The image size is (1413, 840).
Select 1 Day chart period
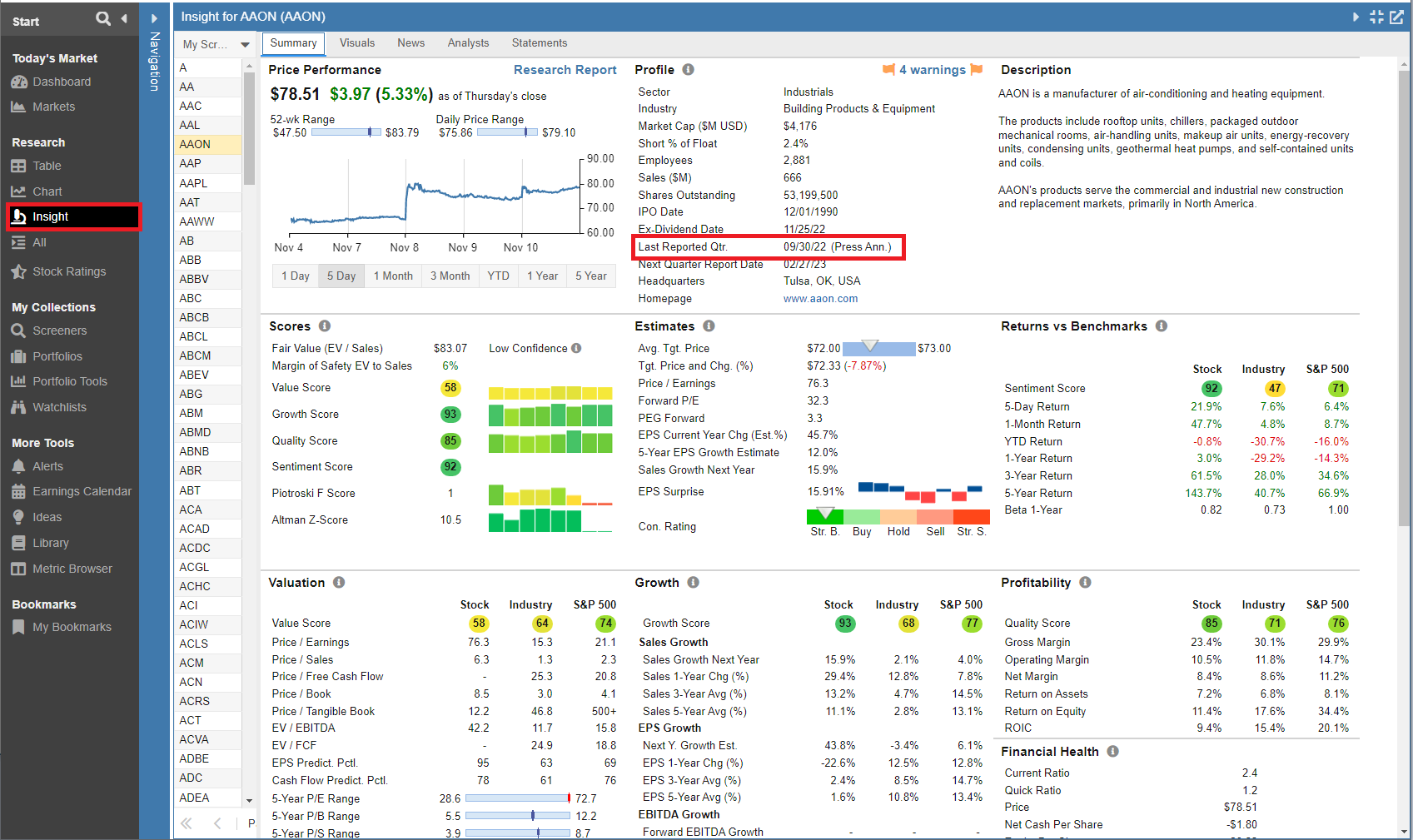296,276
